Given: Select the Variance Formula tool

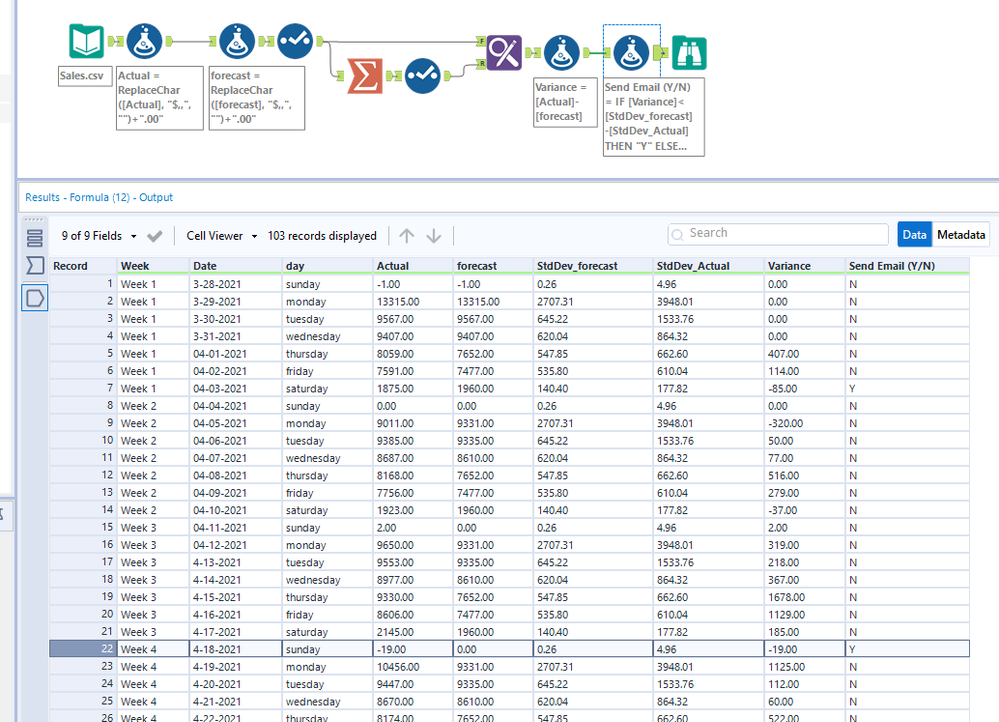Looking at the screenshot, I should (561, 53).
